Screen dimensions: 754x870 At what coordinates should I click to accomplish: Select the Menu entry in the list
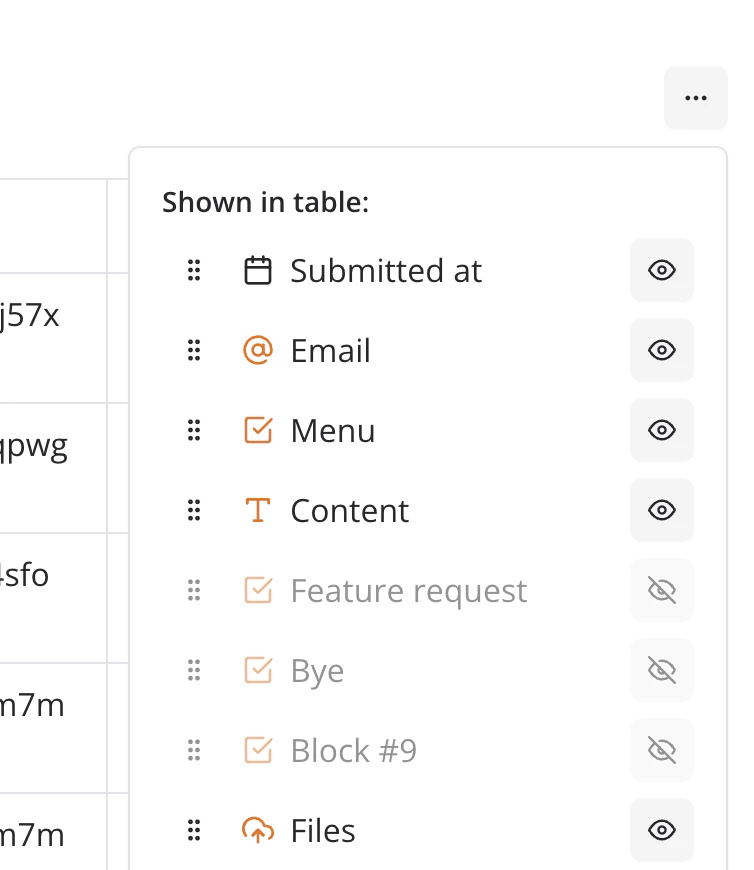(x=332, y=430)
